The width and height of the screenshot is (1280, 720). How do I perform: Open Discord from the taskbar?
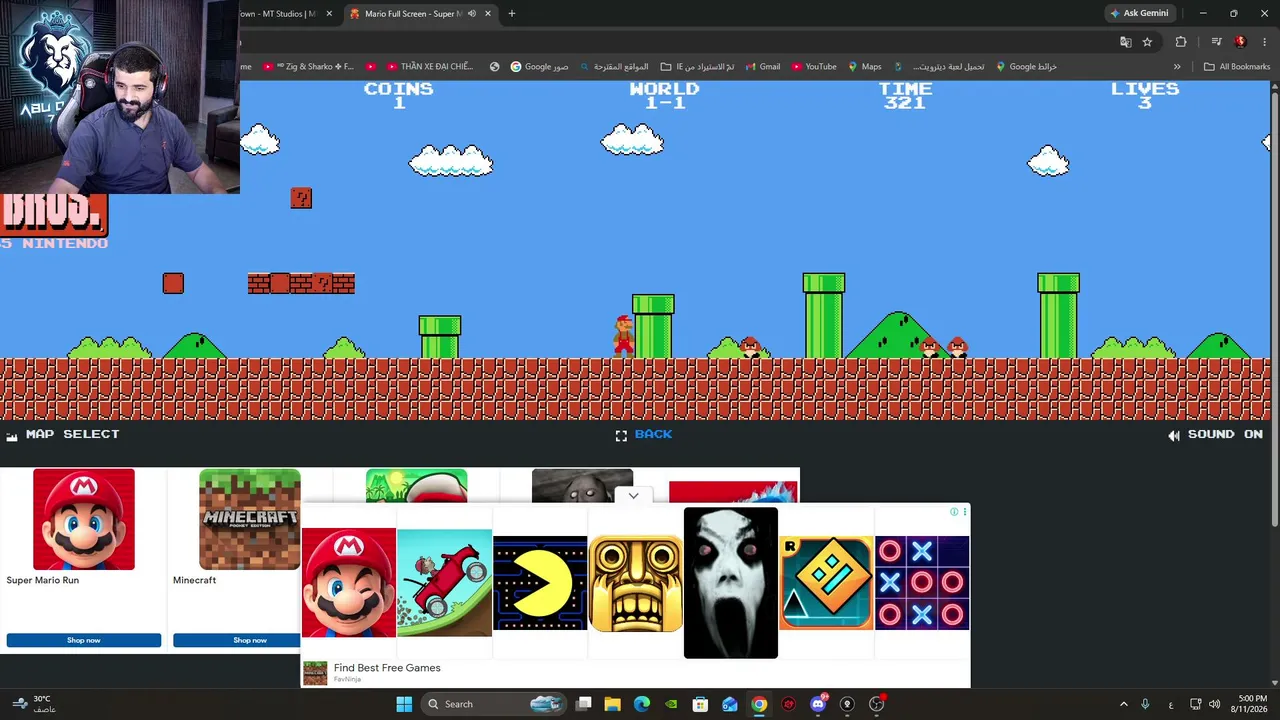(x=818, y=704)
